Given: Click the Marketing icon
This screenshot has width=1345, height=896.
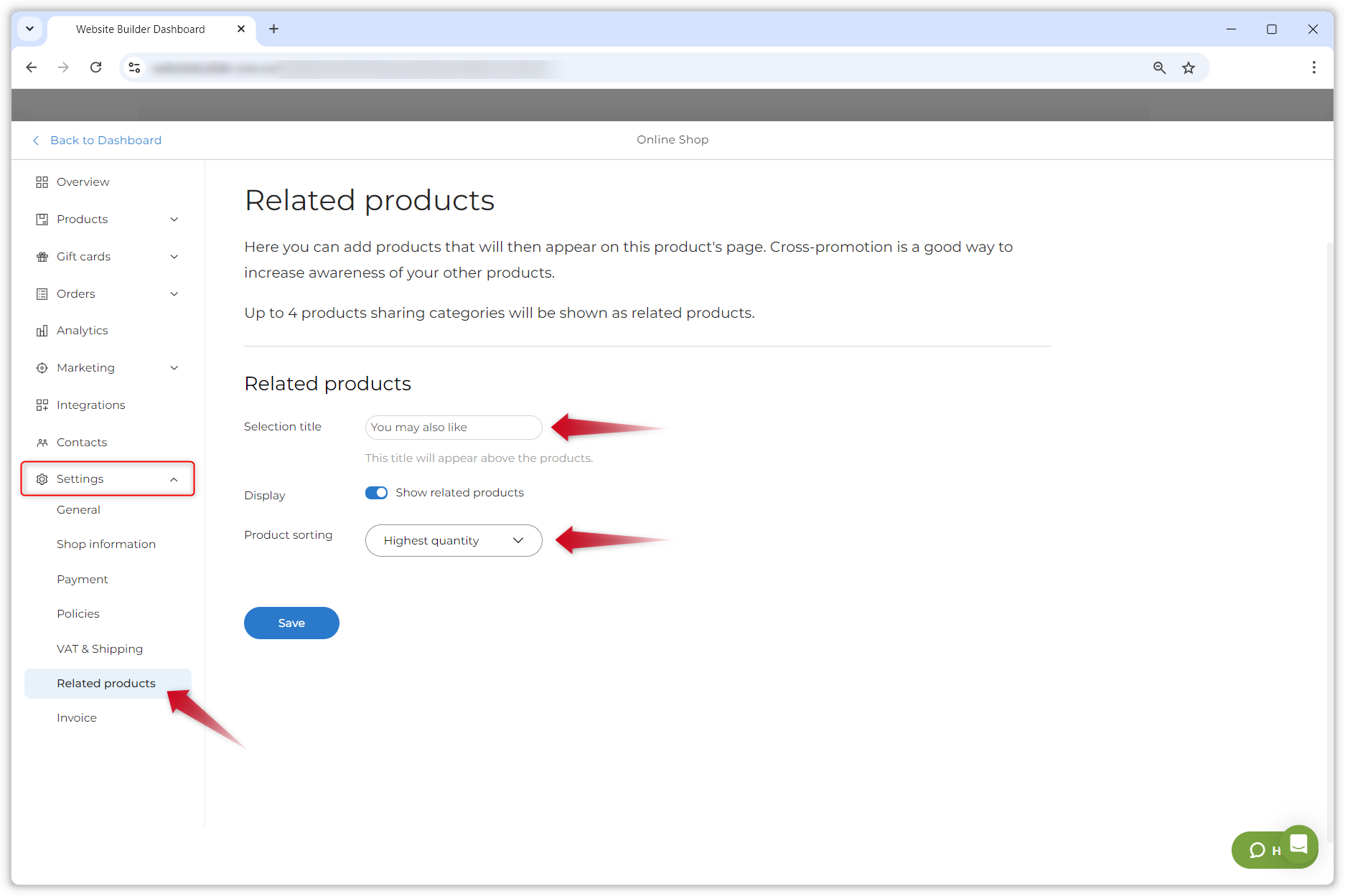Looking at the screenshot, I should click(42, 367).
